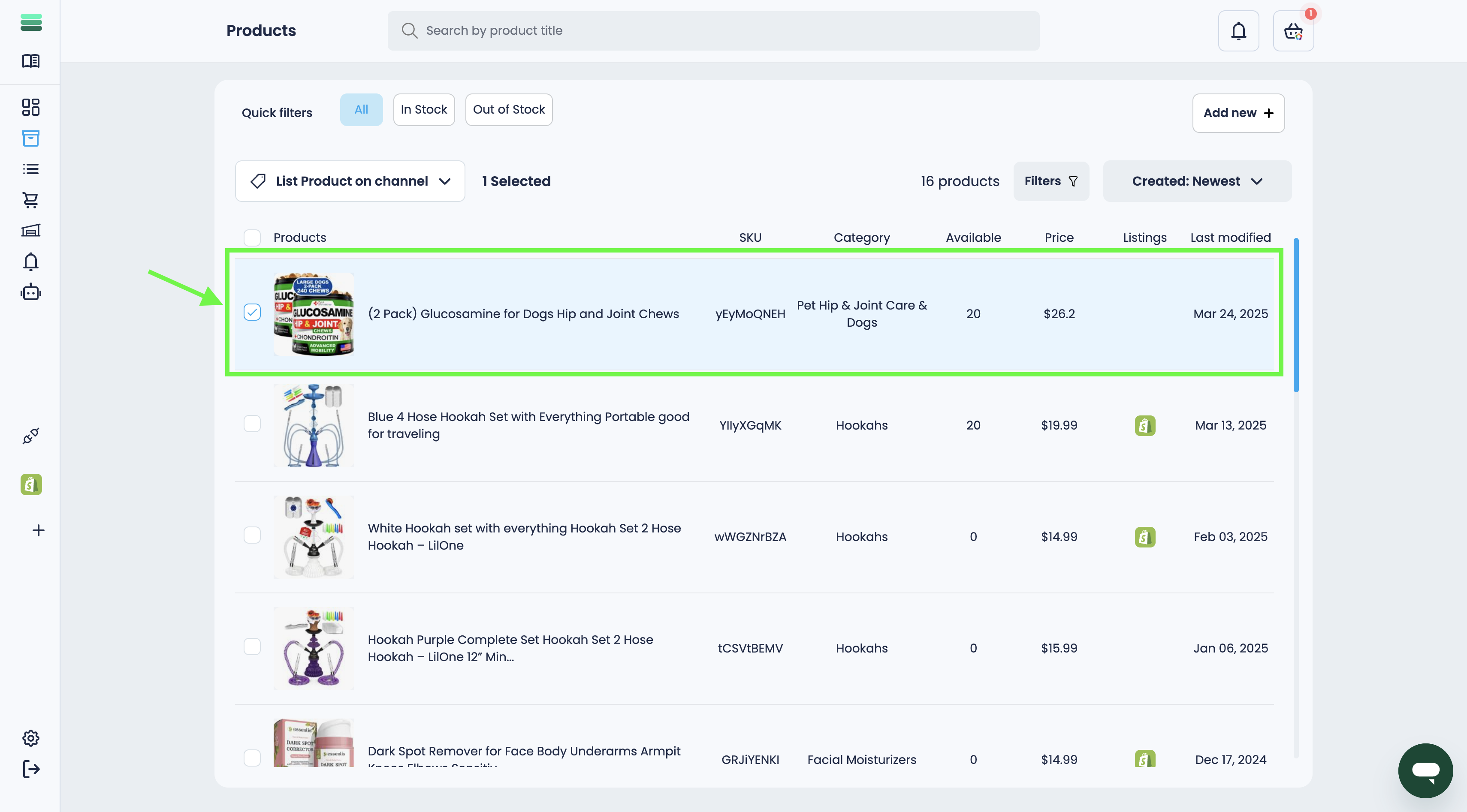Open the settings gear in sidebar
1467x812 pixels.
pos(31,738)
